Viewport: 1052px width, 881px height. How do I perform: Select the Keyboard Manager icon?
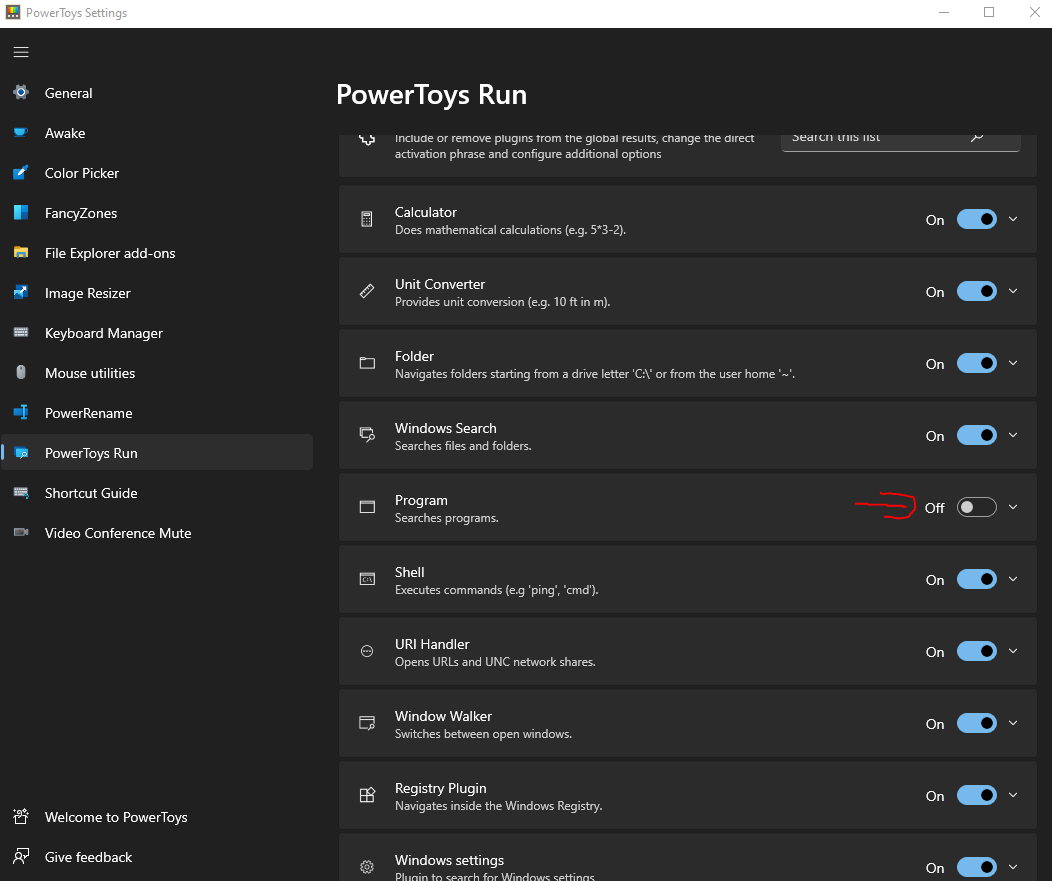(20, 332)
